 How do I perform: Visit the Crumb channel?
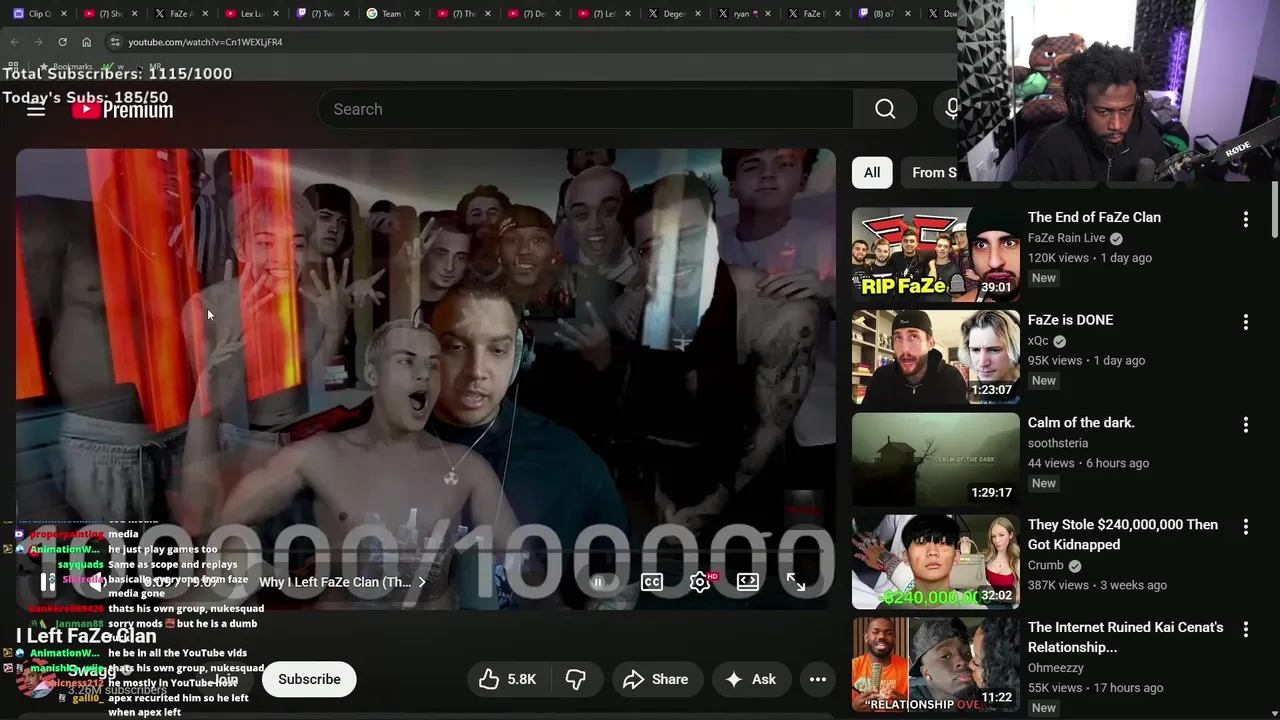[x=1046, y=565]
